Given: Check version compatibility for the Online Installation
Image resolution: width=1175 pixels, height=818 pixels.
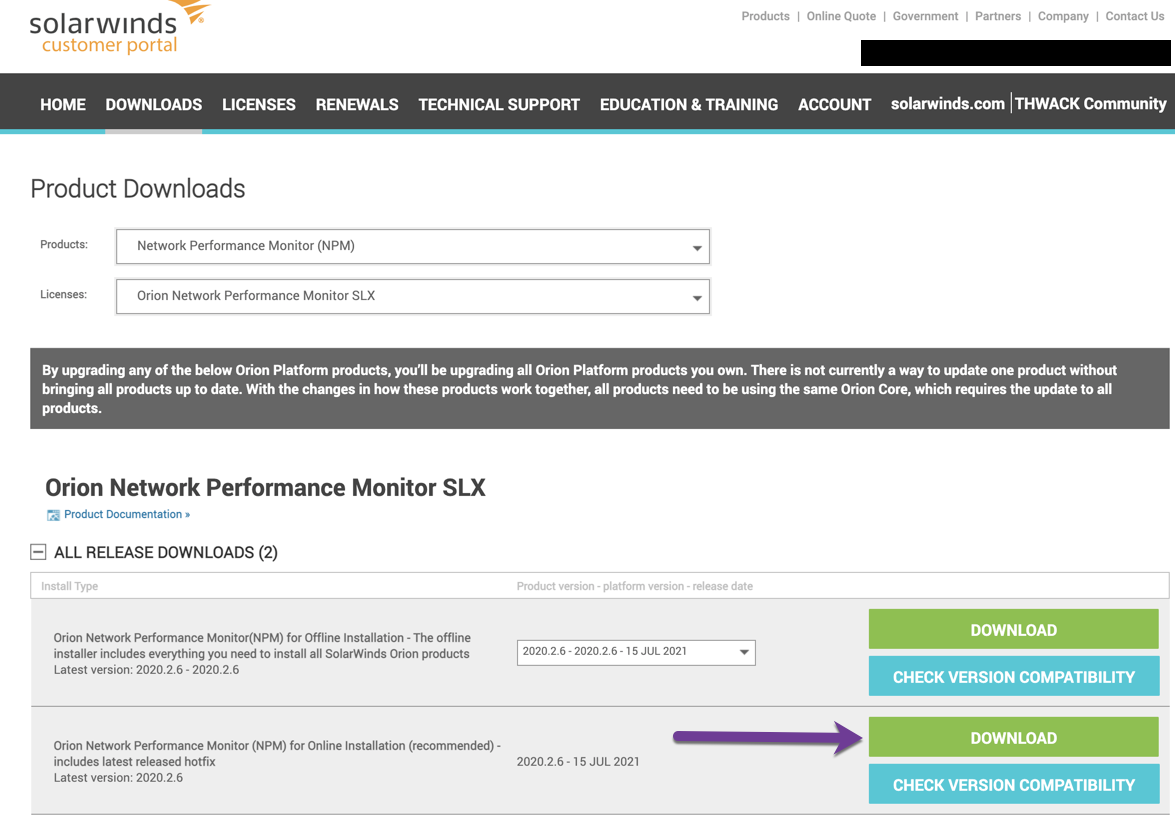Looking at the screenshot, I should [1014, 784].
